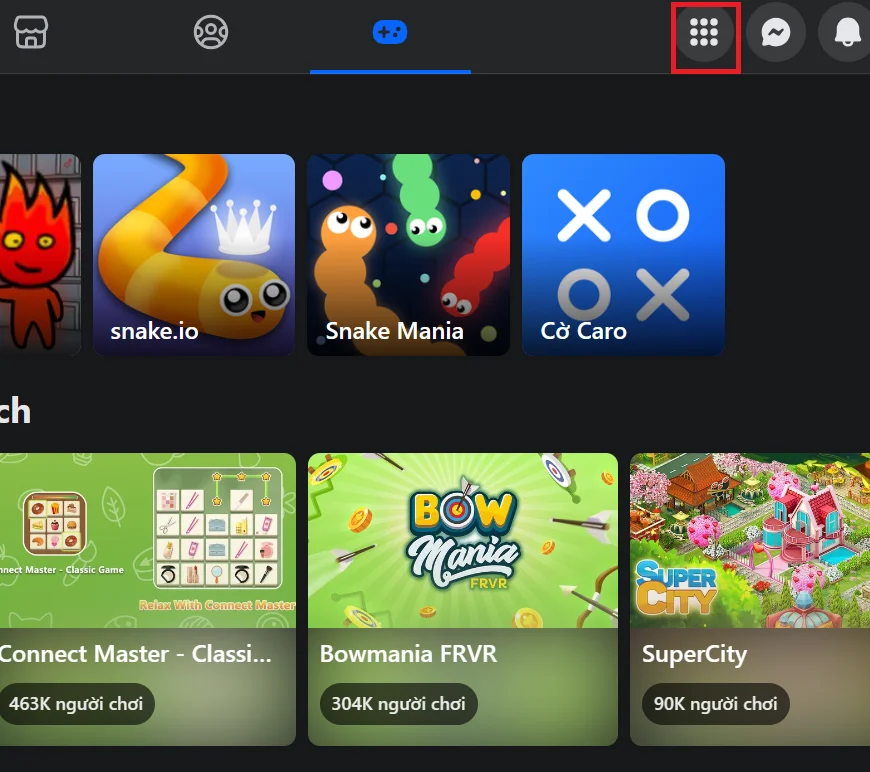Start the SuperCity game
This screenshot has width=870, height=772.
point(750,540)
